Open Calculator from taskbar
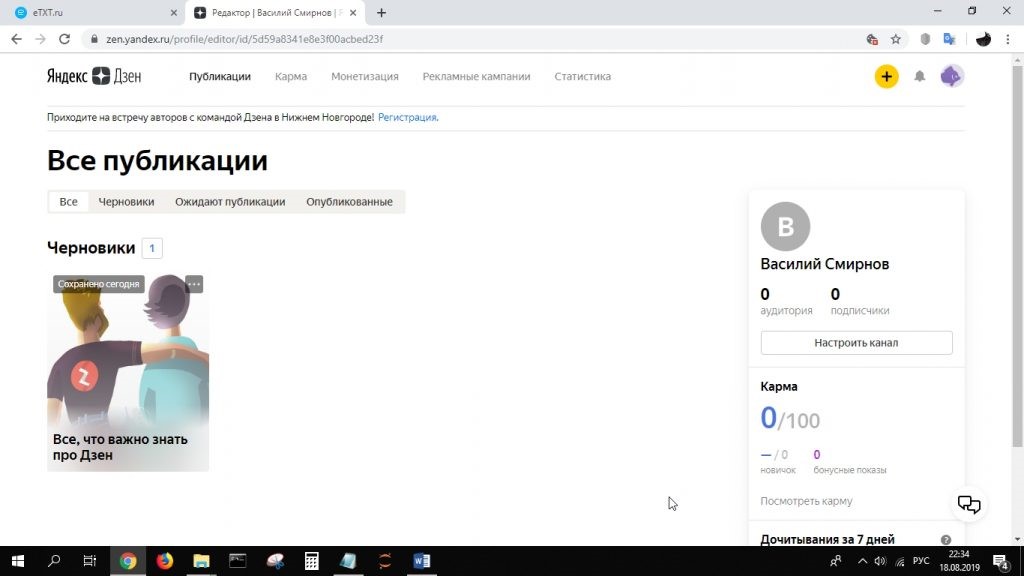The image size is (1024, 576). point(312,561)
